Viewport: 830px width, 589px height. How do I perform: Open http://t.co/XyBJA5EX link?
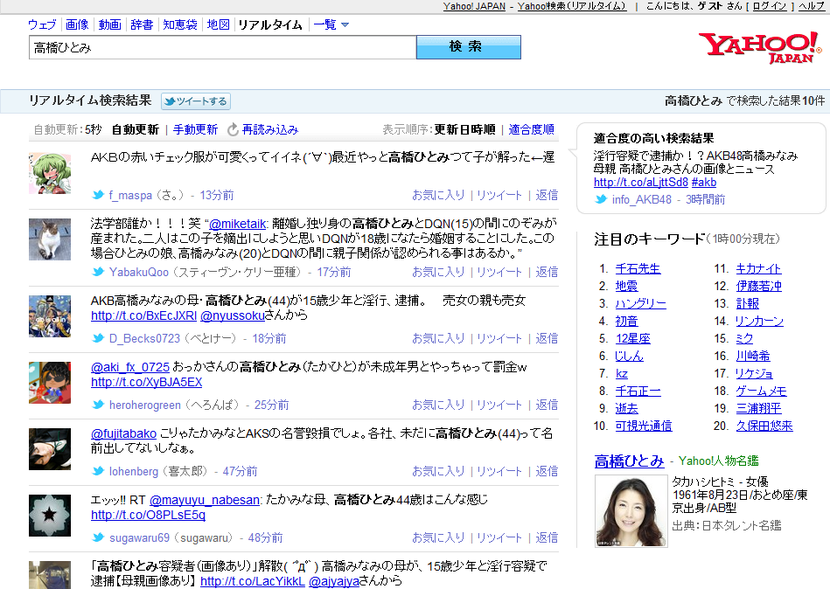point(147,382)
